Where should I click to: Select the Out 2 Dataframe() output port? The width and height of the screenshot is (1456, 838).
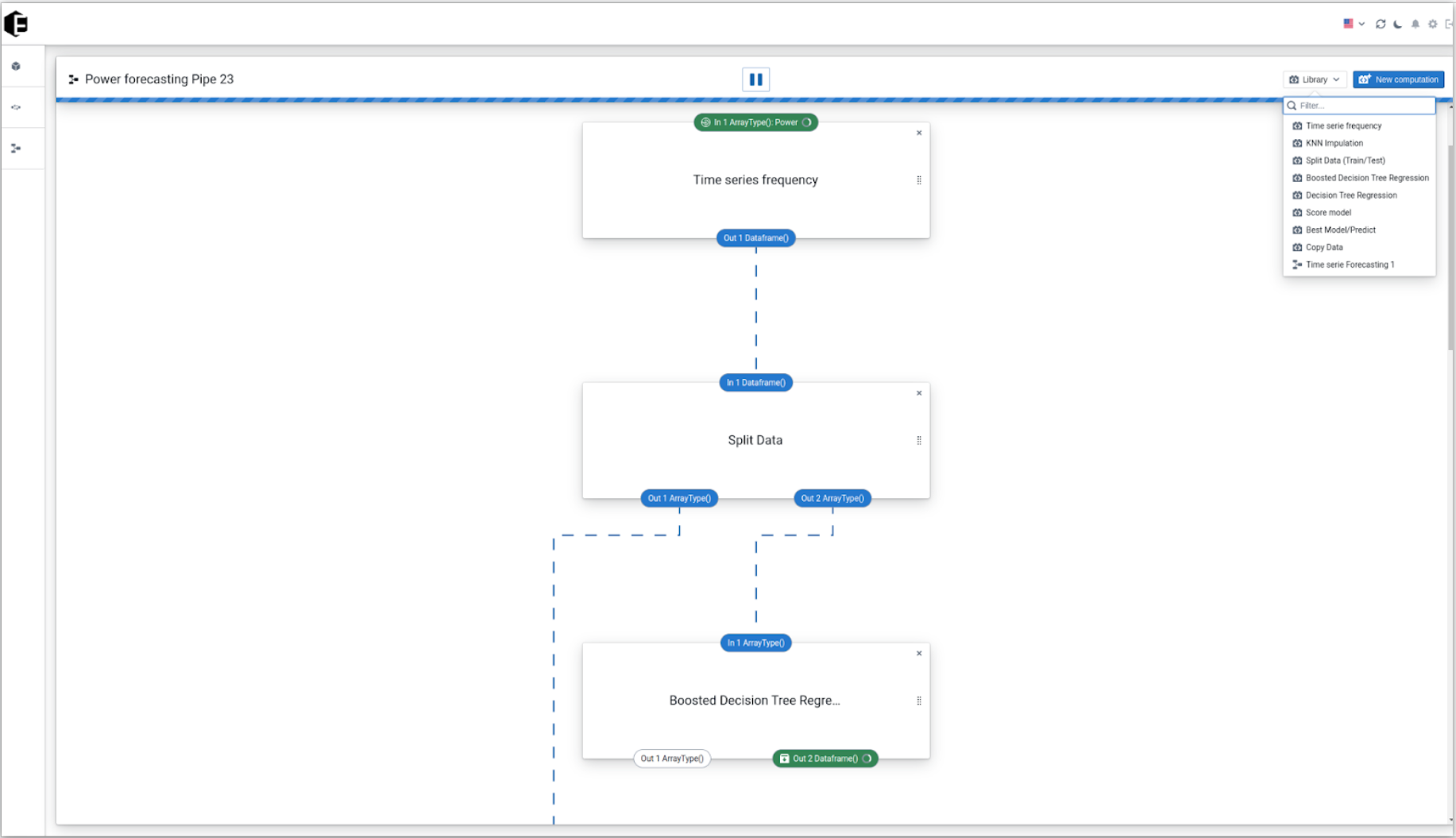click(x=825, y=759)
